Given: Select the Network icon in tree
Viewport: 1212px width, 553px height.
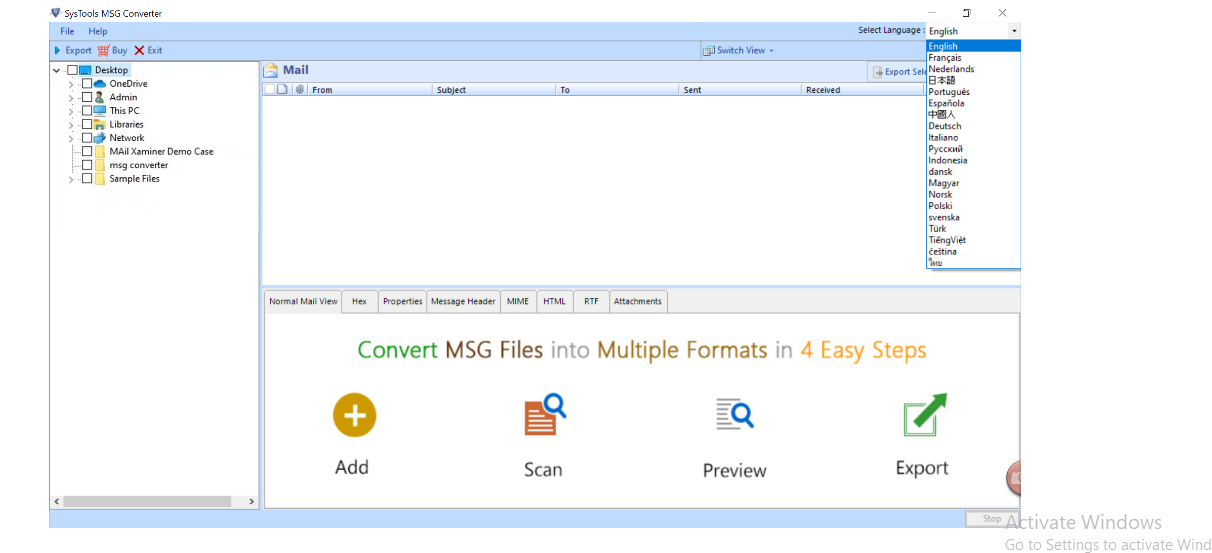Looking at the screenshot, I should (100, 138).
